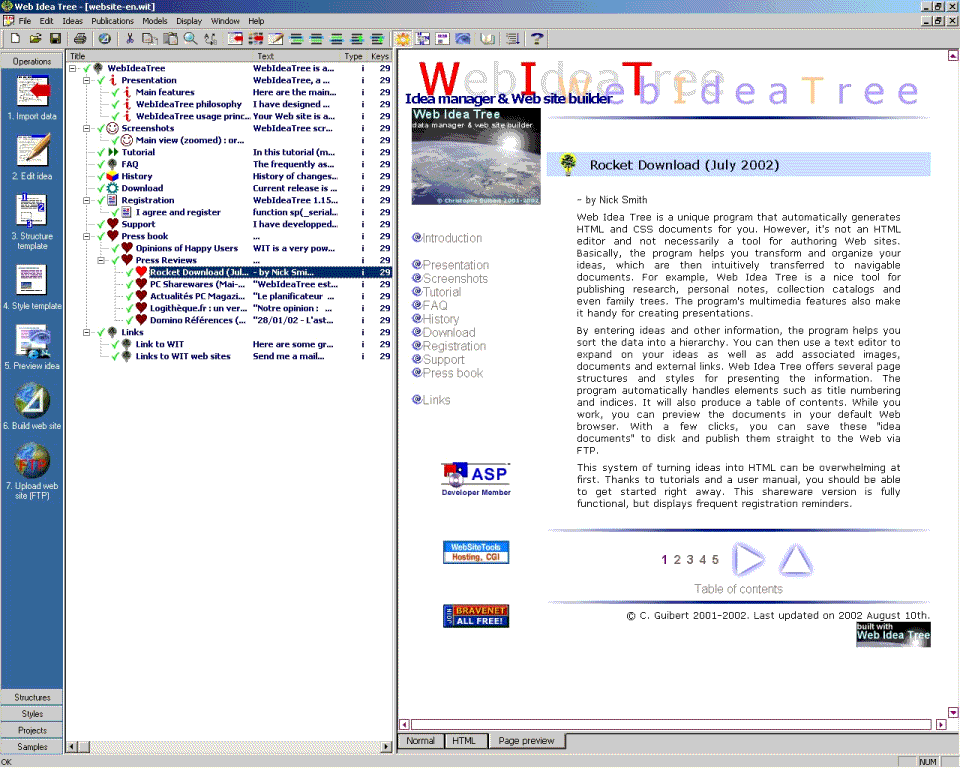This screenshot has height=768, width=960.
Task: Launch Upload web site (FTP) operation
Action: coord(32,461)
